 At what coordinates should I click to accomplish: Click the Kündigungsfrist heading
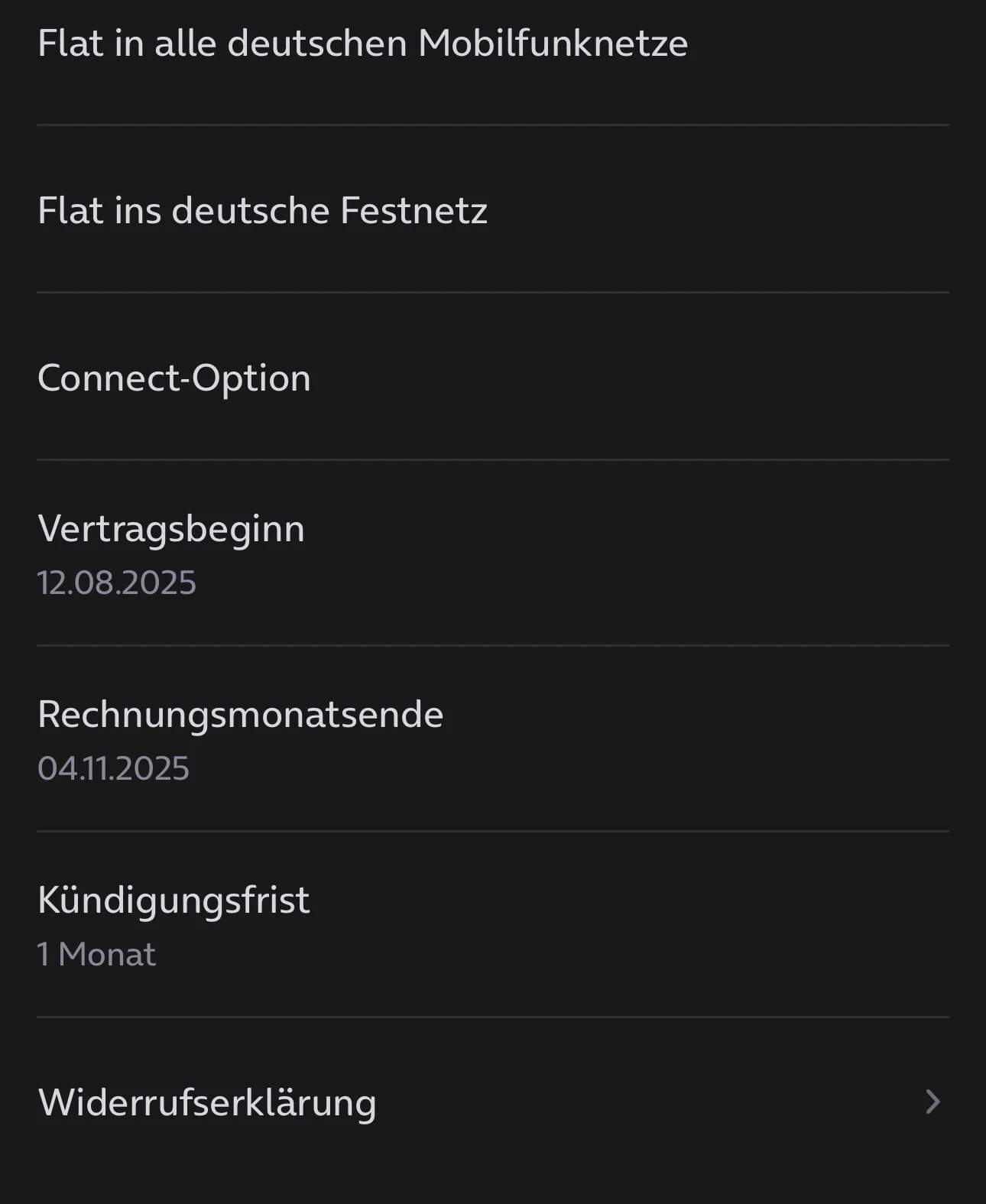174,900
